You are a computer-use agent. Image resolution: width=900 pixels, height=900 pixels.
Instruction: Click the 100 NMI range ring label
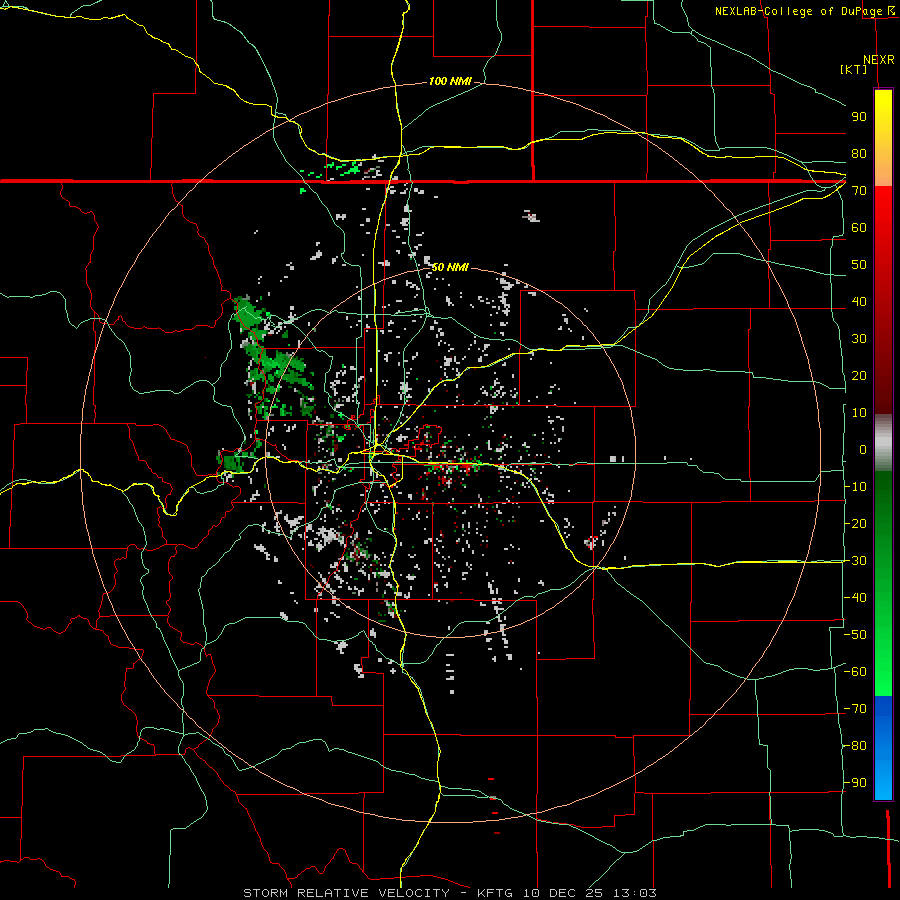click(x=450, y=82)
